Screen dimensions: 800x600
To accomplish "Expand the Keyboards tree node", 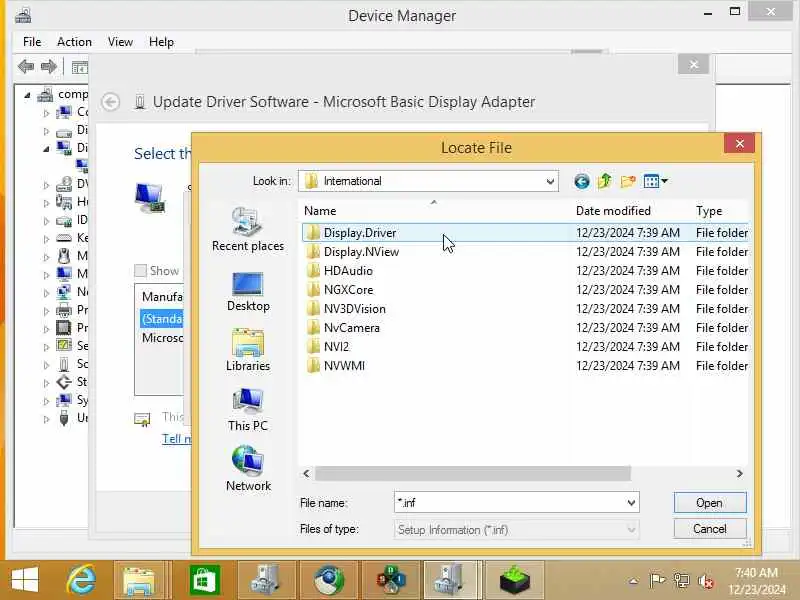I will 46,238.
